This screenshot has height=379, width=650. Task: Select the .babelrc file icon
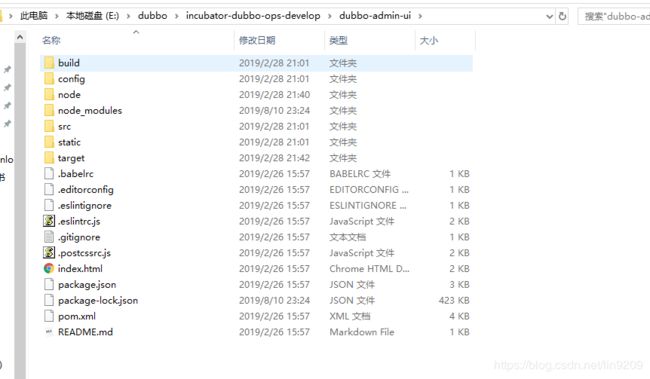49,174
